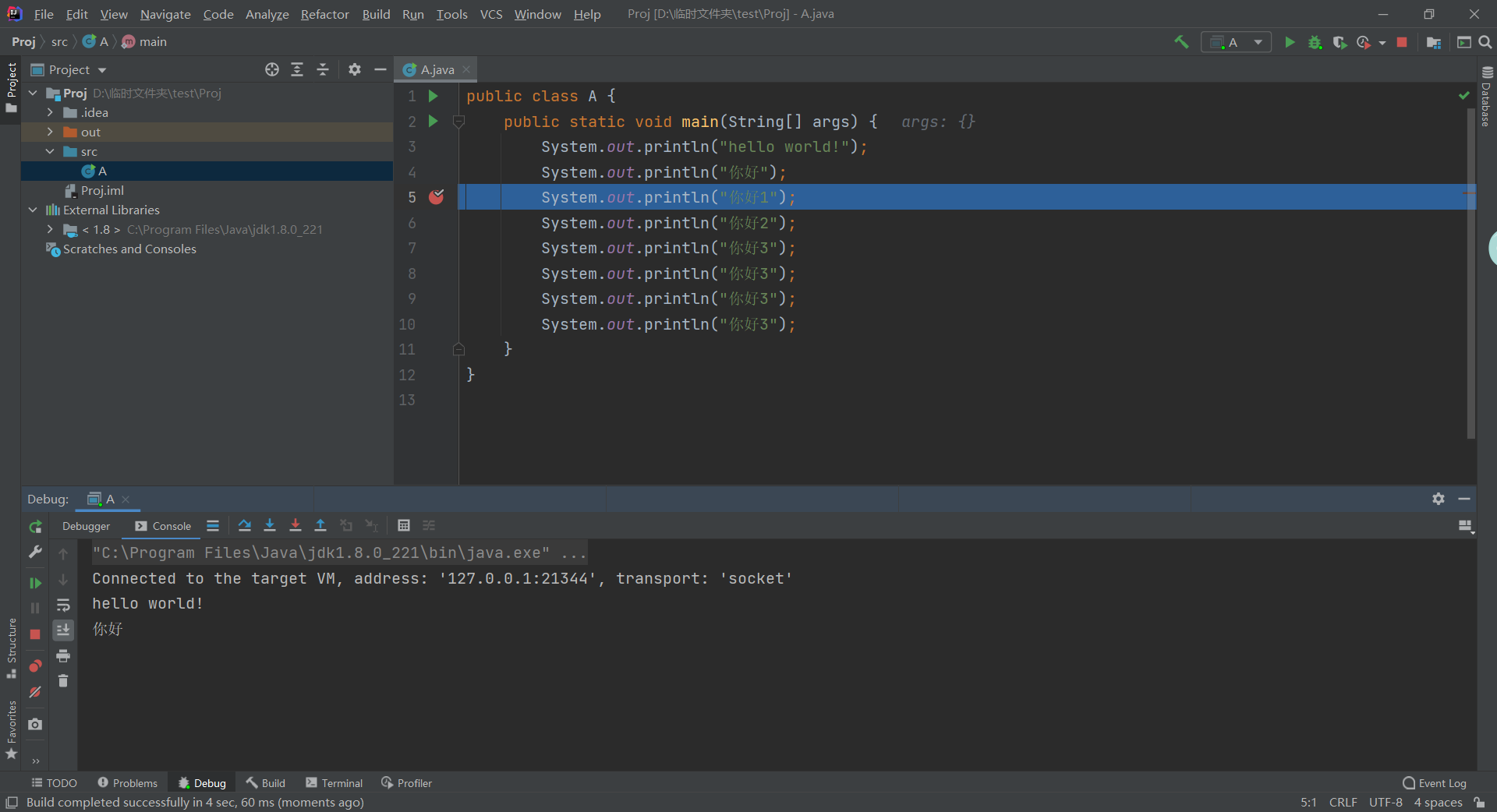
Task: Take thread dump with the camera icon
Action: pos(35,724)
